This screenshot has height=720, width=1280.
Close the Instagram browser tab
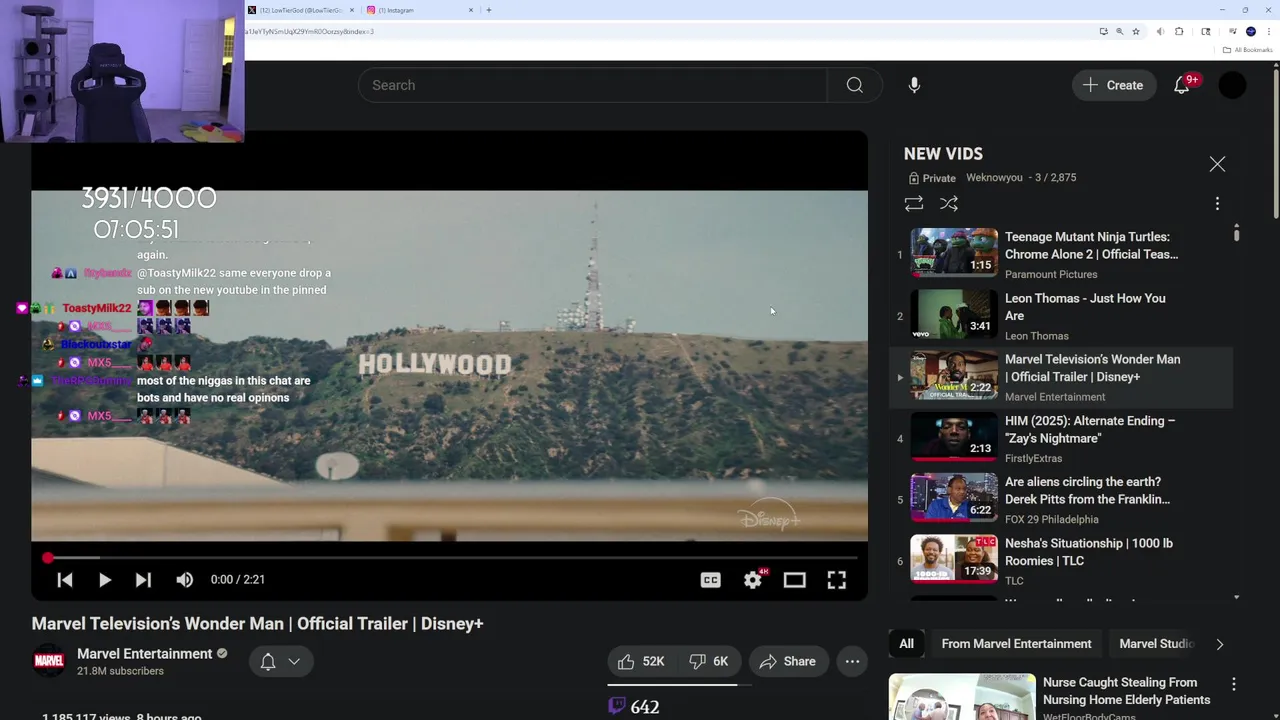pos(471,10)
